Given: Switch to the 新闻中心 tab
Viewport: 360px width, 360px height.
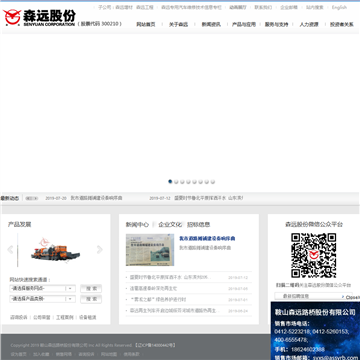Looking at the screenshot, I should point(137,225).
